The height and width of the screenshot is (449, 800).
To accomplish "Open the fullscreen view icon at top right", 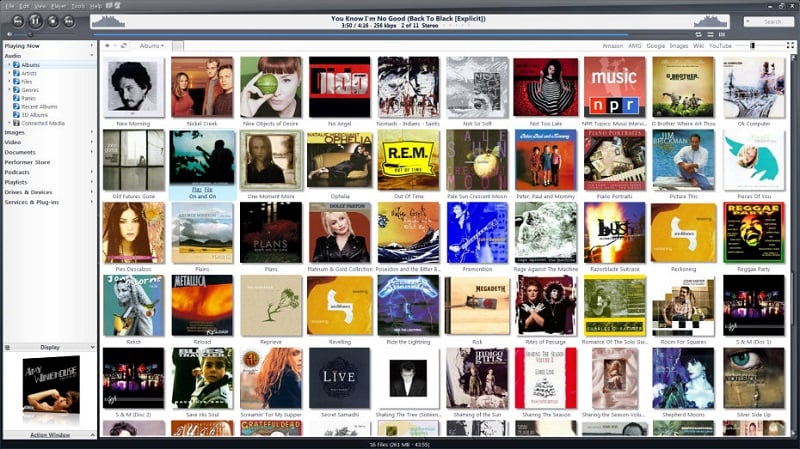I will coord(790,45).
